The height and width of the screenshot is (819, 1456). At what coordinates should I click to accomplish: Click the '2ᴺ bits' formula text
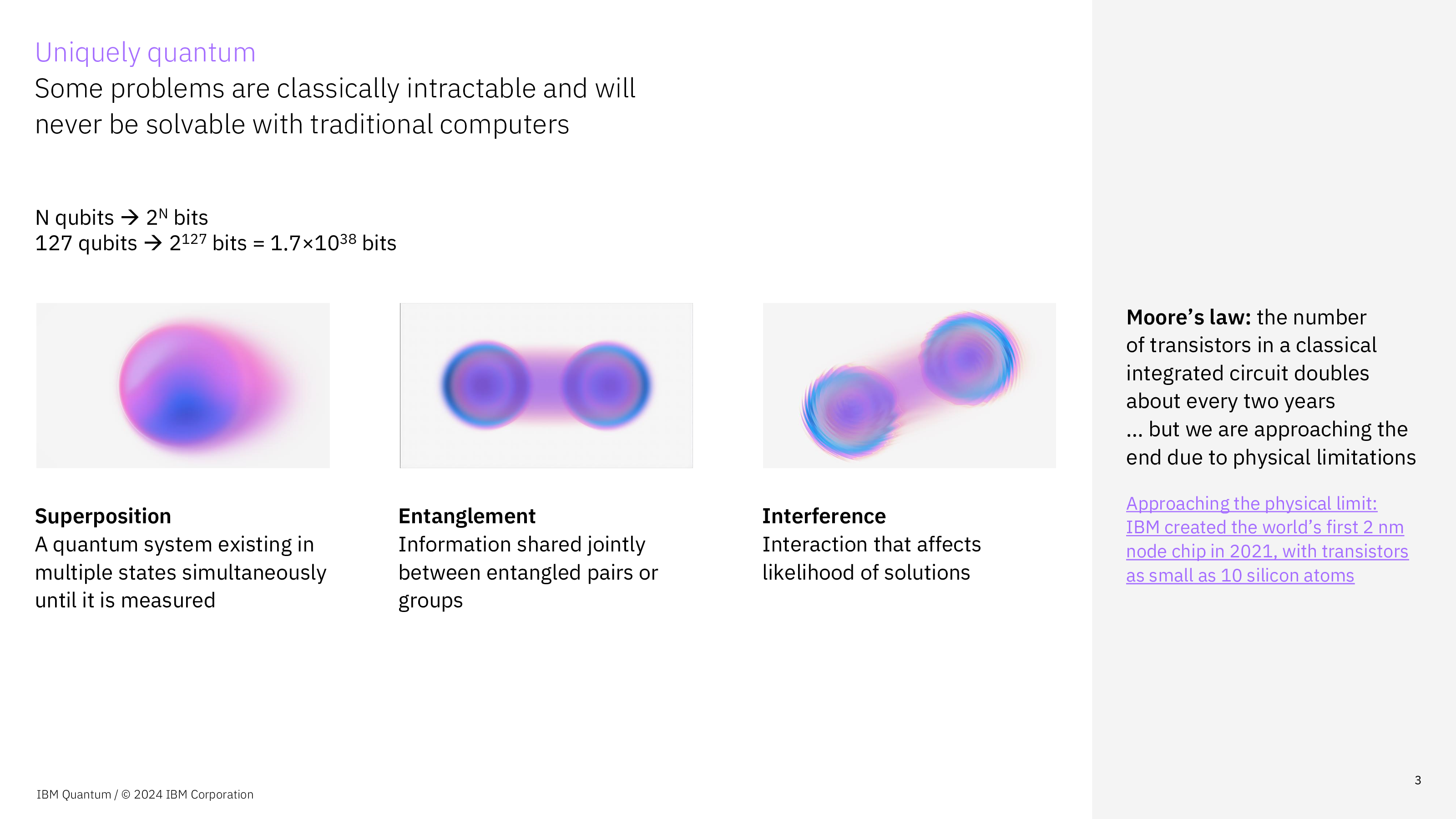coord(177,217)
